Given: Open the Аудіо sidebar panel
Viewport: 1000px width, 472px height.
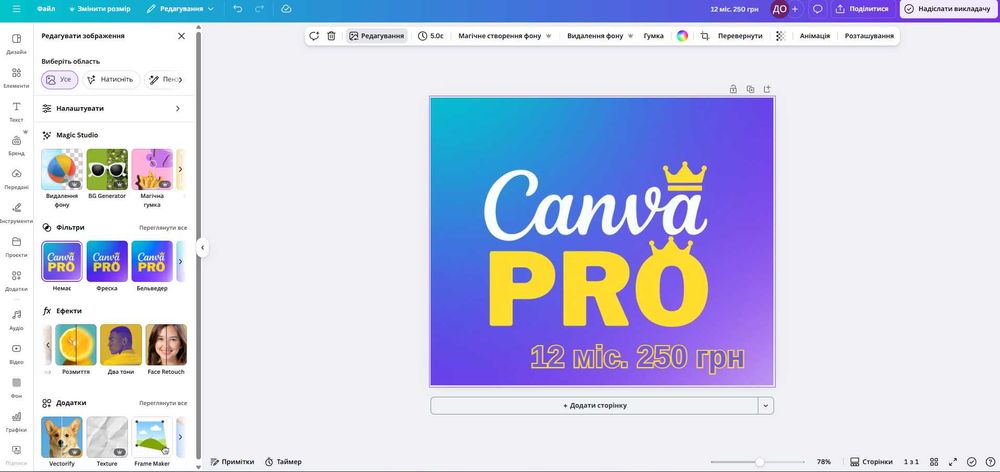Looking at the screenshot, I should point(17,319).
